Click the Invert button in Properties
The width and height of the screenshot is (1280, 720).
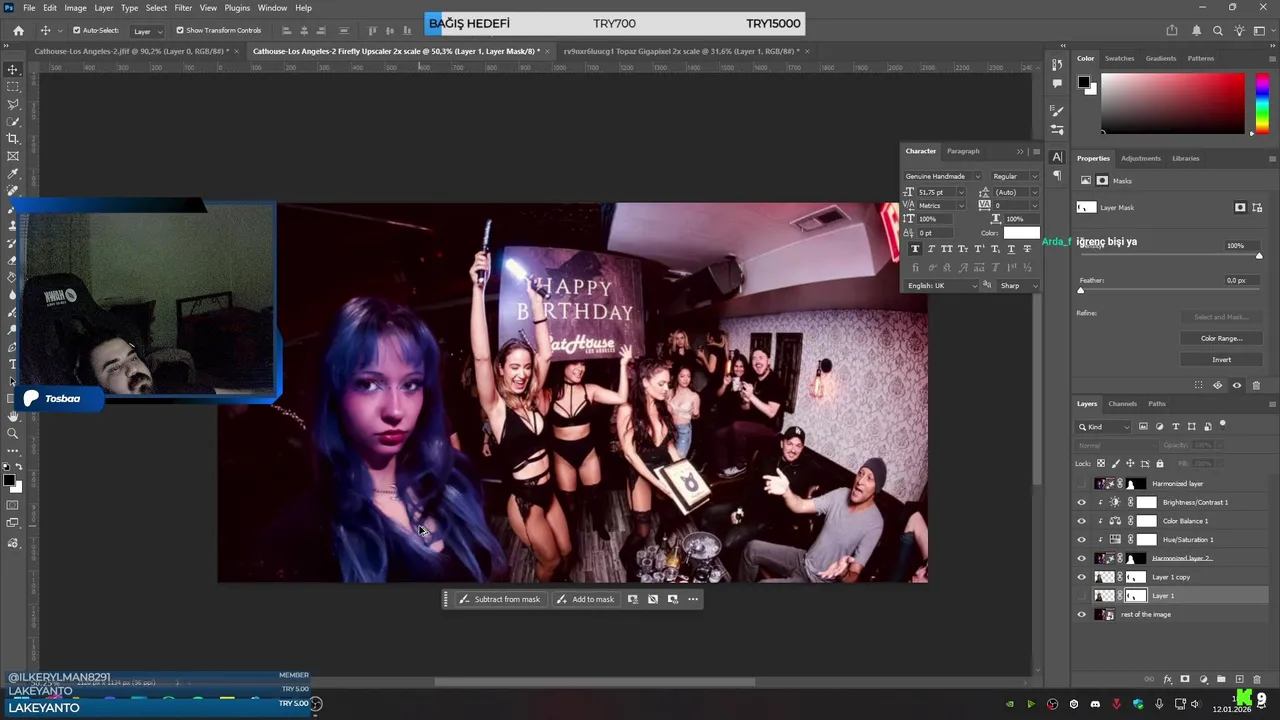[x=1221, y=359]
